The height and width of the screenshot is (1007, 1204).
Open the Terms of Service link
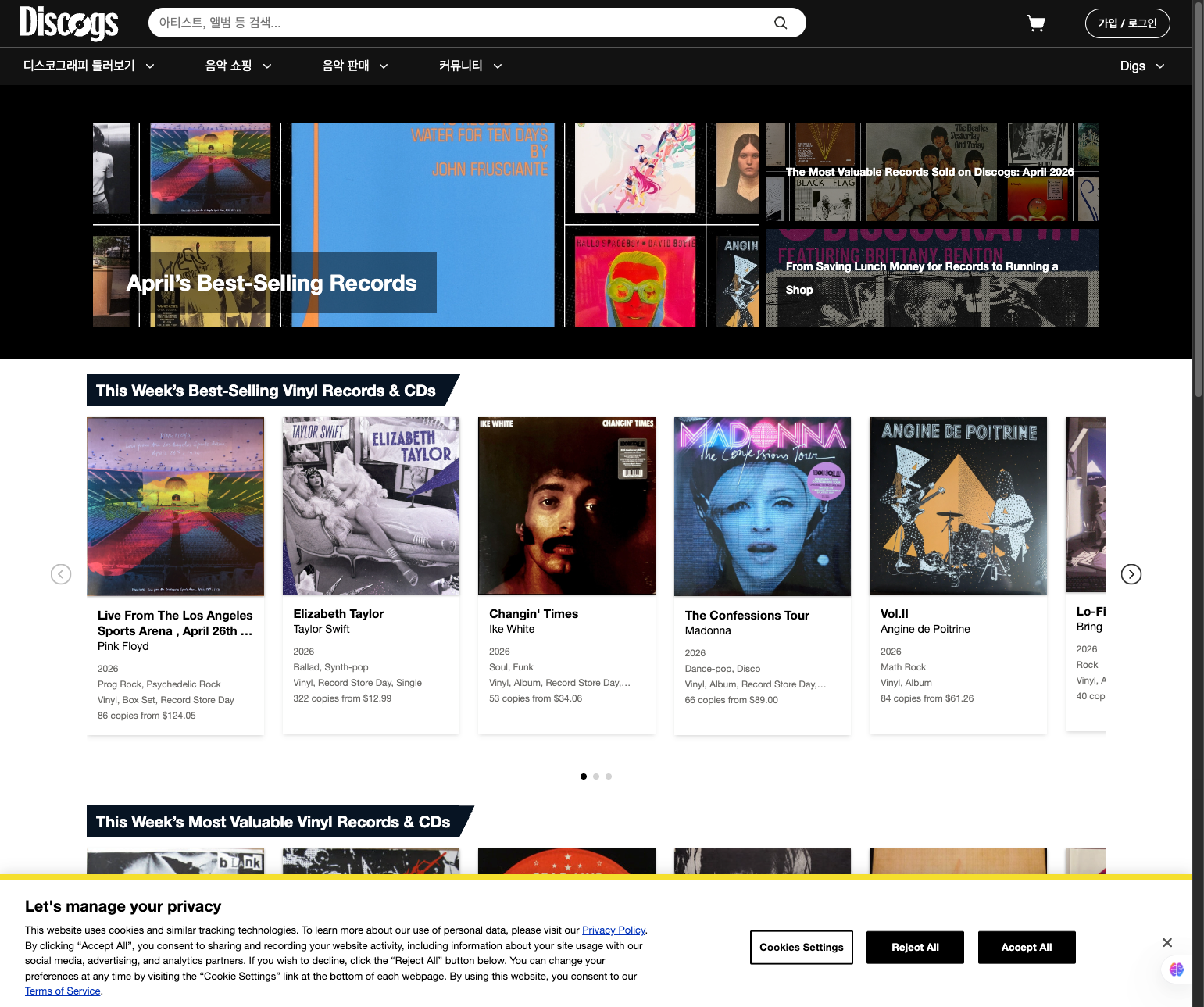point(63,991)
